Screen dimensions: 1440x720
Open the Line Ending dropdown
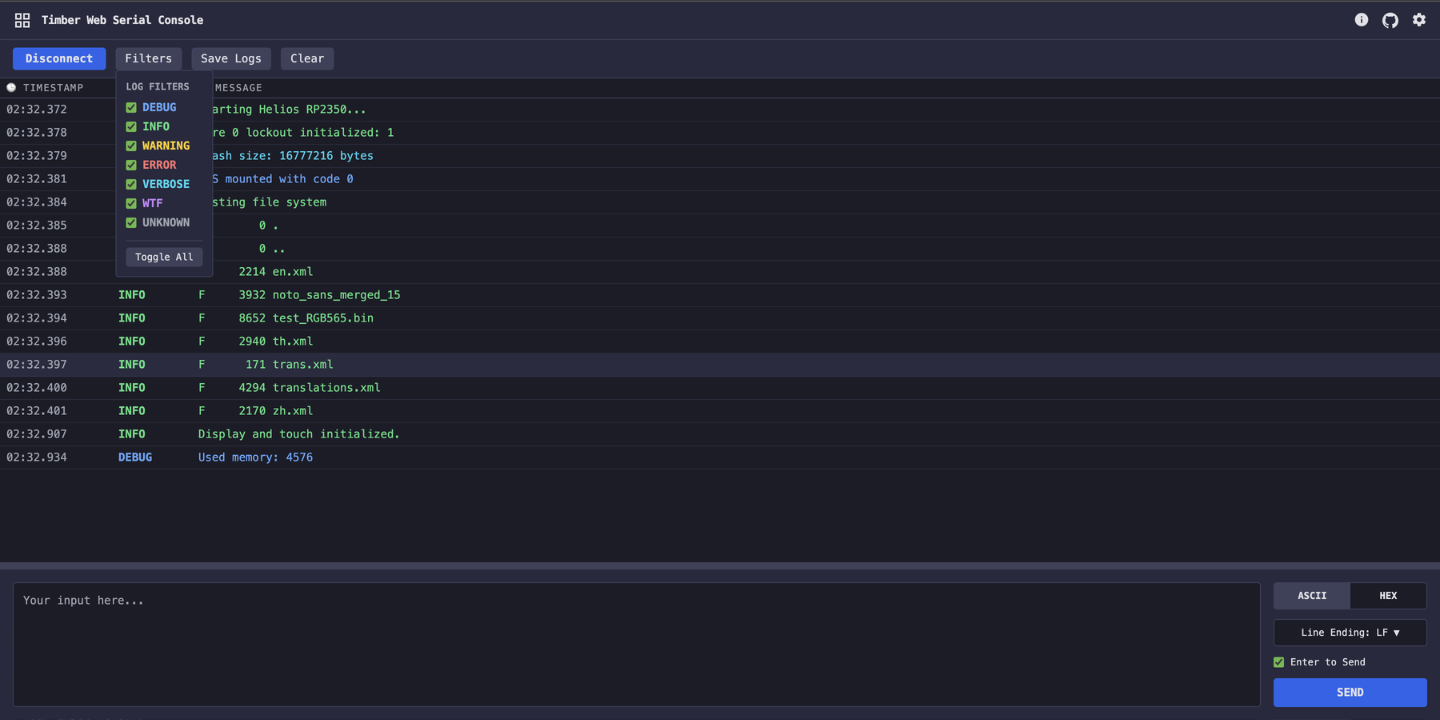coord(1349,632)
